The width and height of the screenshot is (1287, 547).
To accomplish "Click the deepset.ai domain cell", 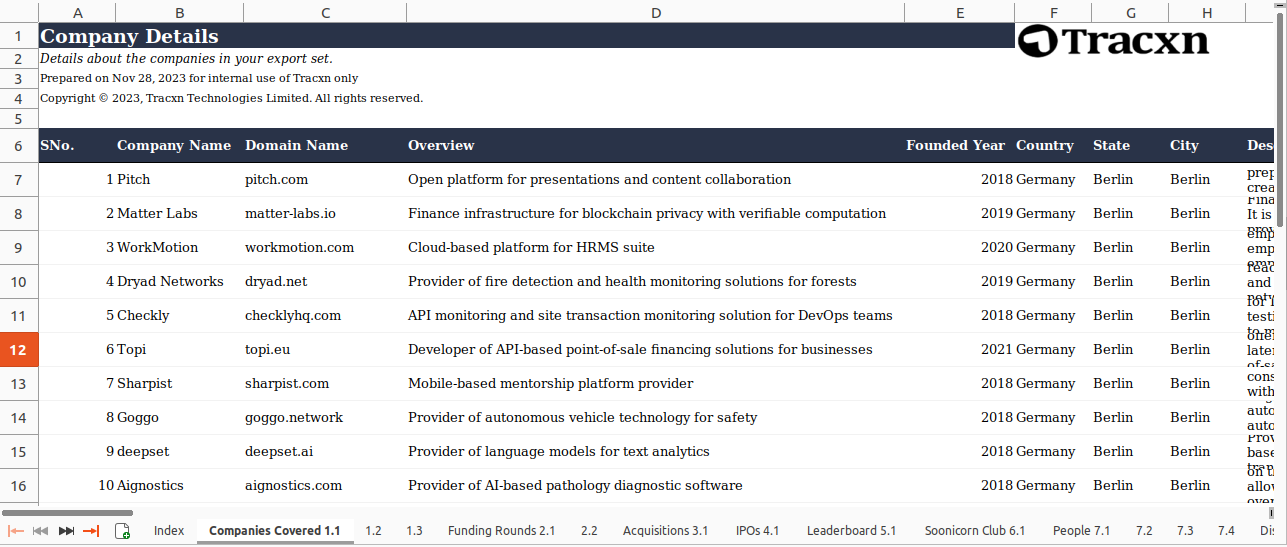I will (x=279, y=452).
